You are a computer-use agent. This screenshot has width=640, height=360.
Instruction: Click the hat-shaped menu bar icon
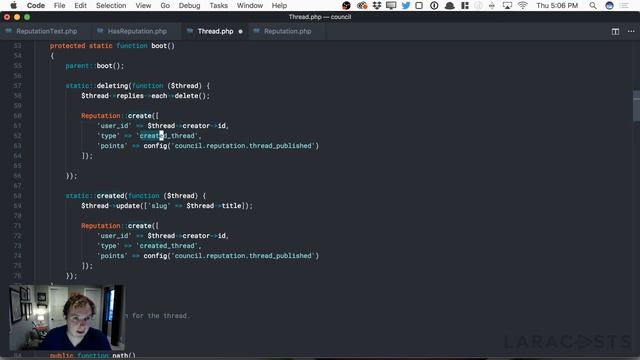pos(449,5)
